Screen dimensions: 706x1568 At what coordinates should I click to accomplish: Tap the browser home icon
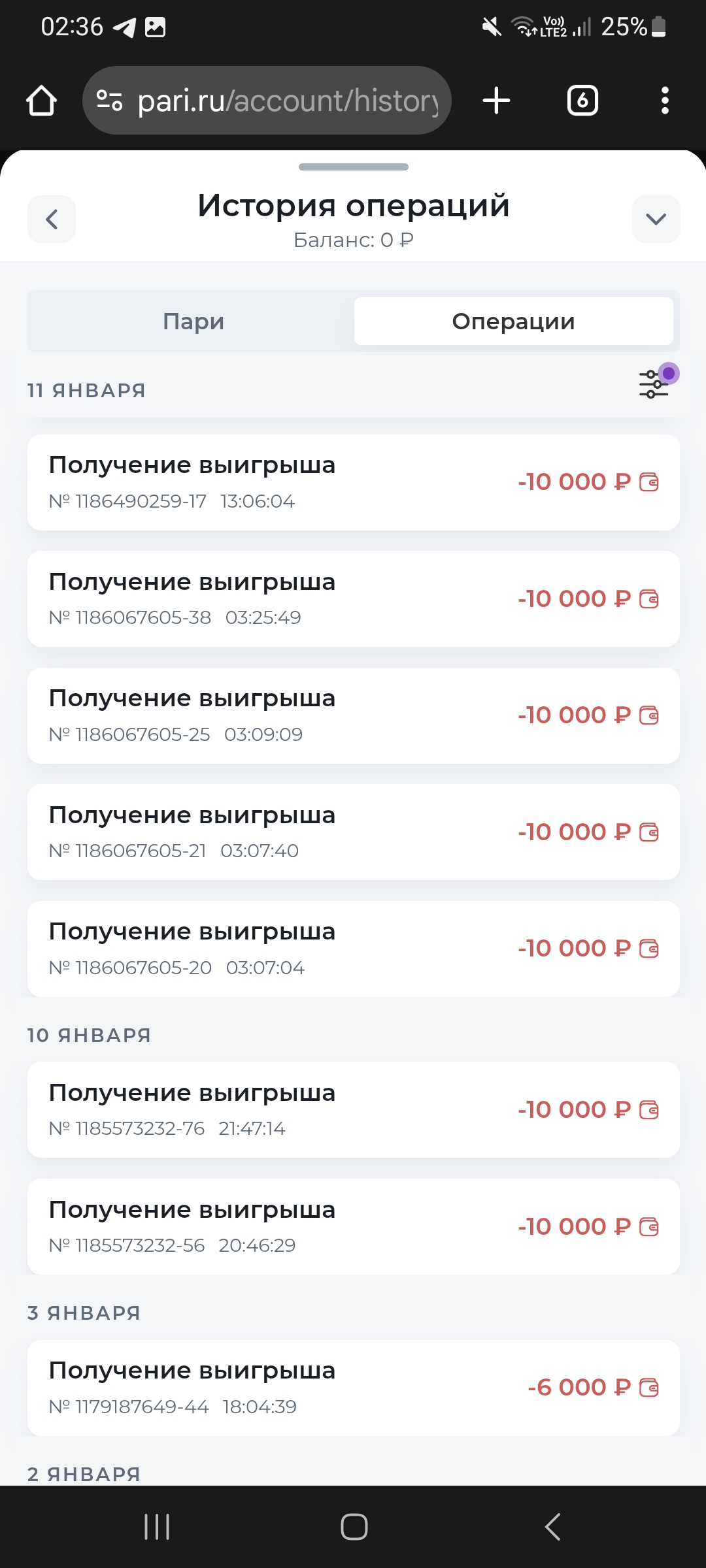41,101
